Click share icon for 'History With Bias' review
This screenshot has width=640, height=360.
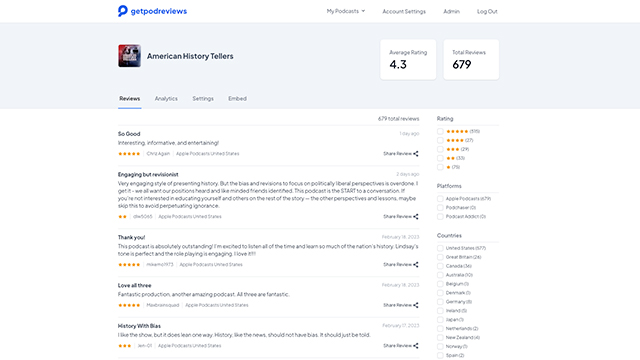(416, 346)
